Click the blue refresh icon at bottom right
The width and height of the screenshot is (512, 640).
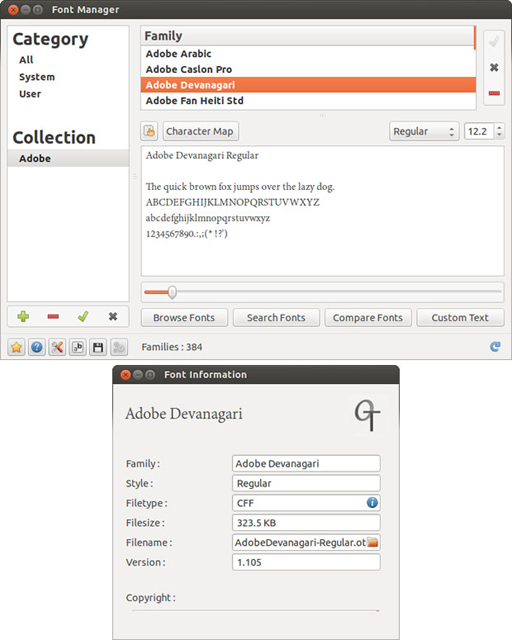click(495, 347)
